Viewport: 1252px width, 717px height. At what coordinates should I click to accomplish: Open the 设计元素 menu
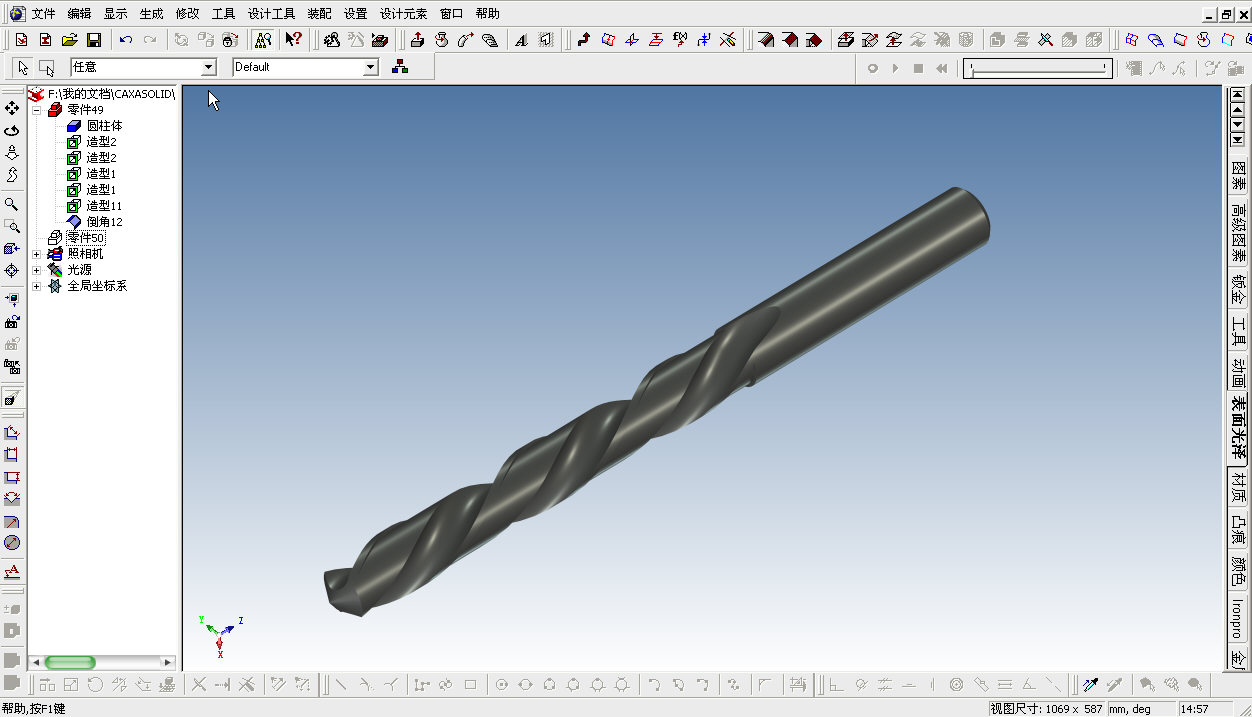(x=404, y=14)
